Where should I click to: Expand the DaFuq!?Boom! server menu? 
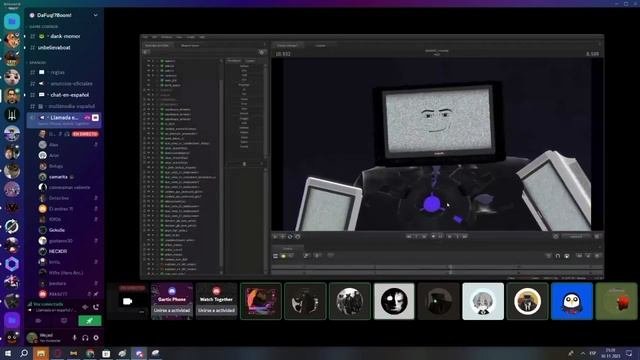[x=95, y=16]
